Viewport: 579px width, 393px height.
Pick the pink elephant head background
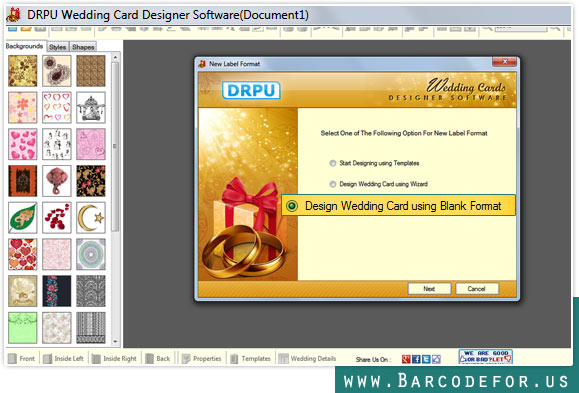tap(56, 181)
